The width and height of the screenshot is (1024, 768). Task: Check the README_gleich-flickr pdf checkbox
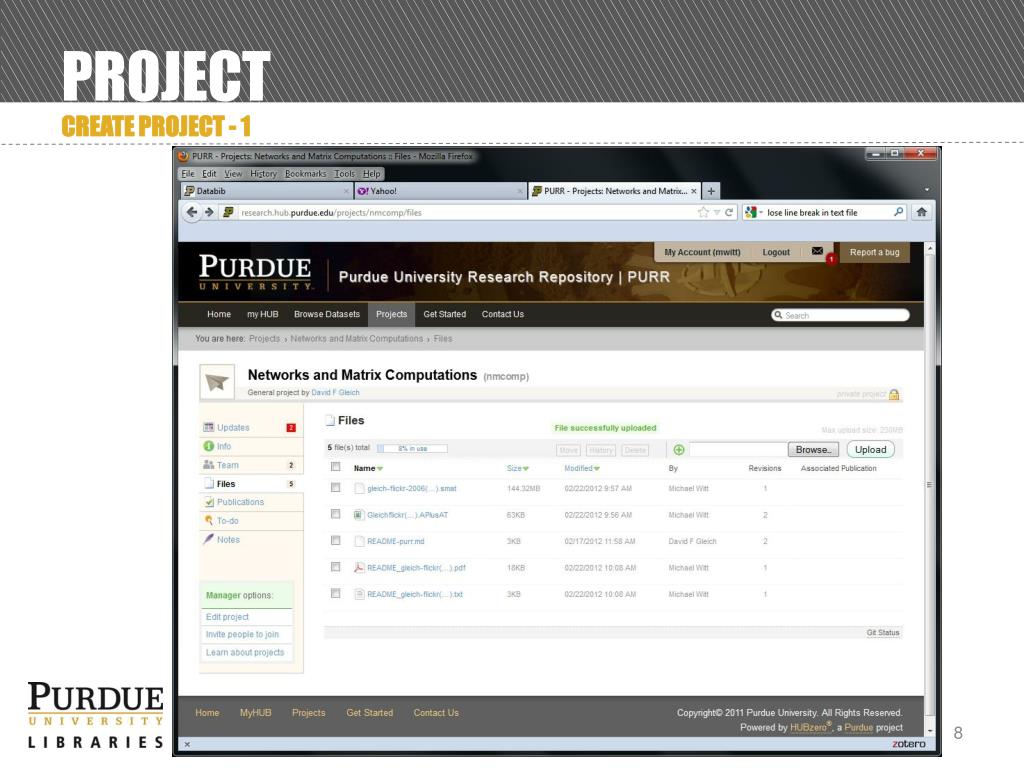(336, 567)
